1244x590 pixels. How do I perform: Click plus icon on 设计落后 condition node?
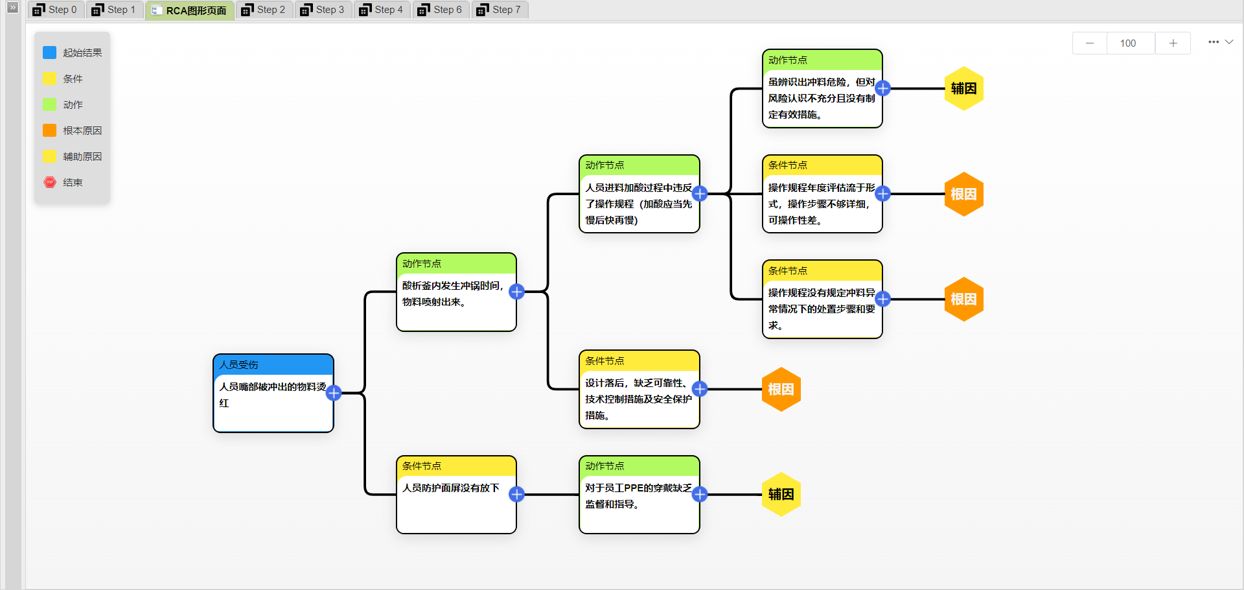tap(700, 389)
